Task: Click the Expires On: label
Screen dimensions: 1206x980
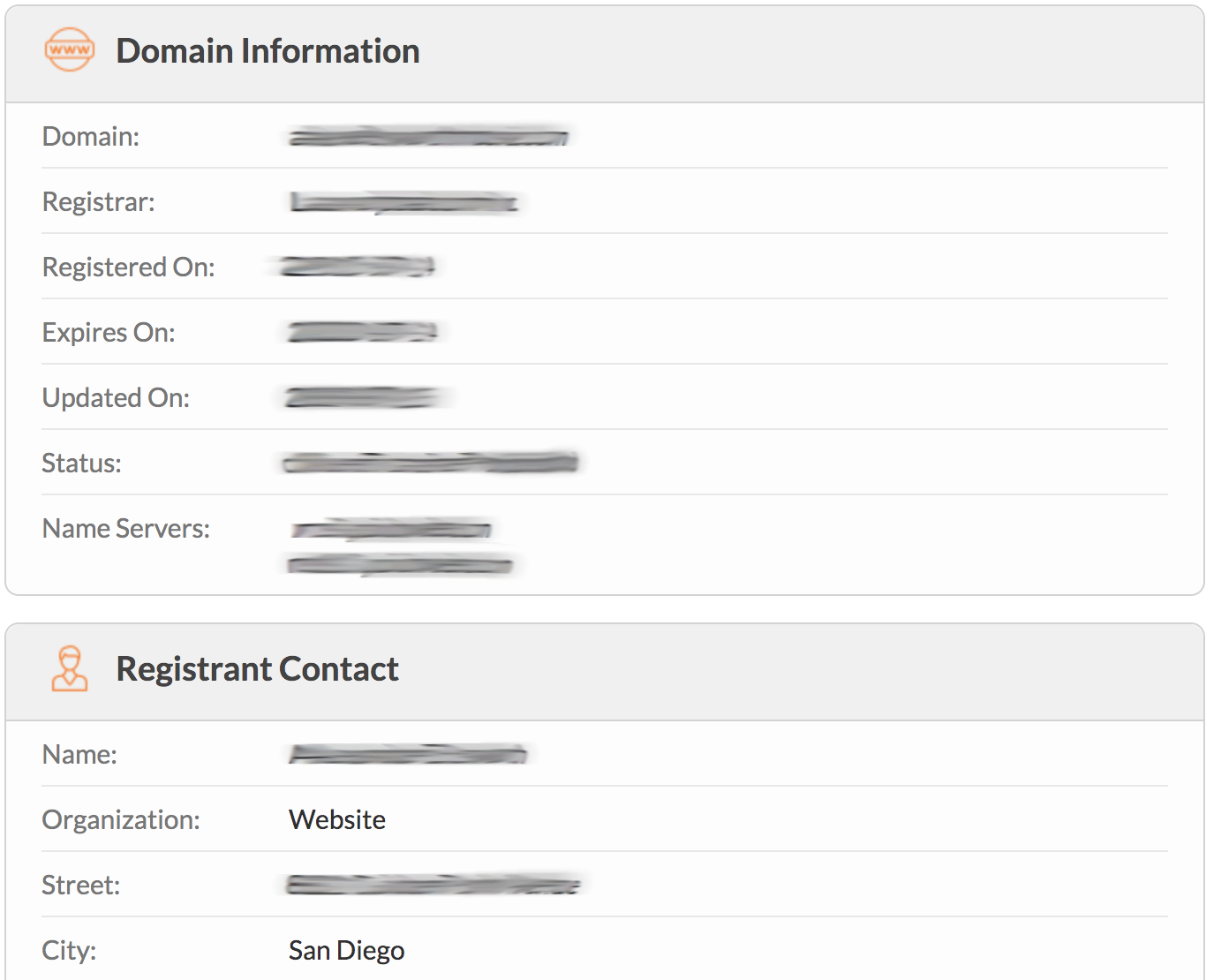Action: (x=109, y=333)
